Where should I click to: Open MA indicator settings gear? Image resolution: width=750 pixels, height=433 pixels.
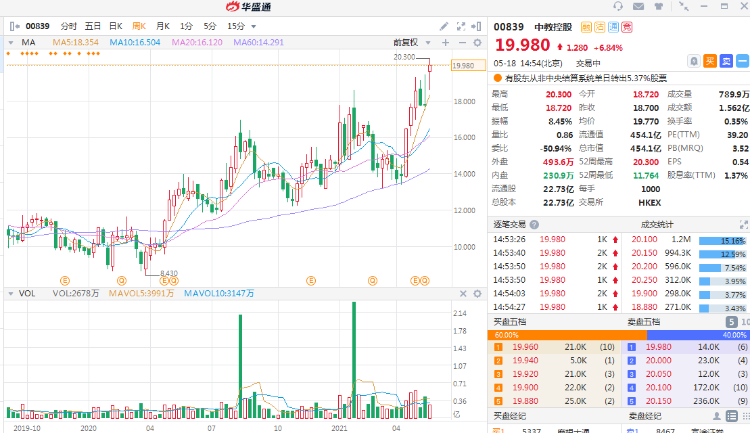[x=477, y=43]
